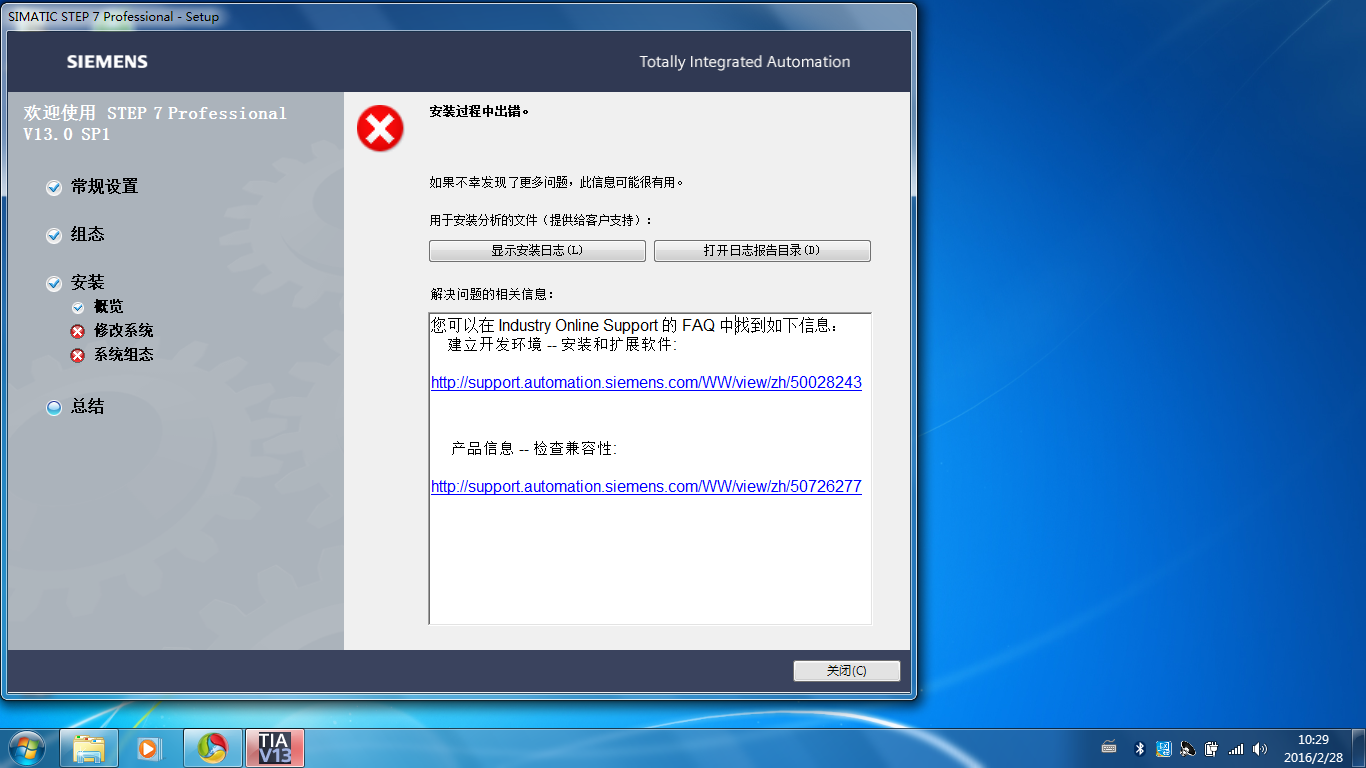This screenshot has width=1366, height=768.
Task: Select 总结 step in the sidebar
Action: pyautogui.click(x=88, y=407)
